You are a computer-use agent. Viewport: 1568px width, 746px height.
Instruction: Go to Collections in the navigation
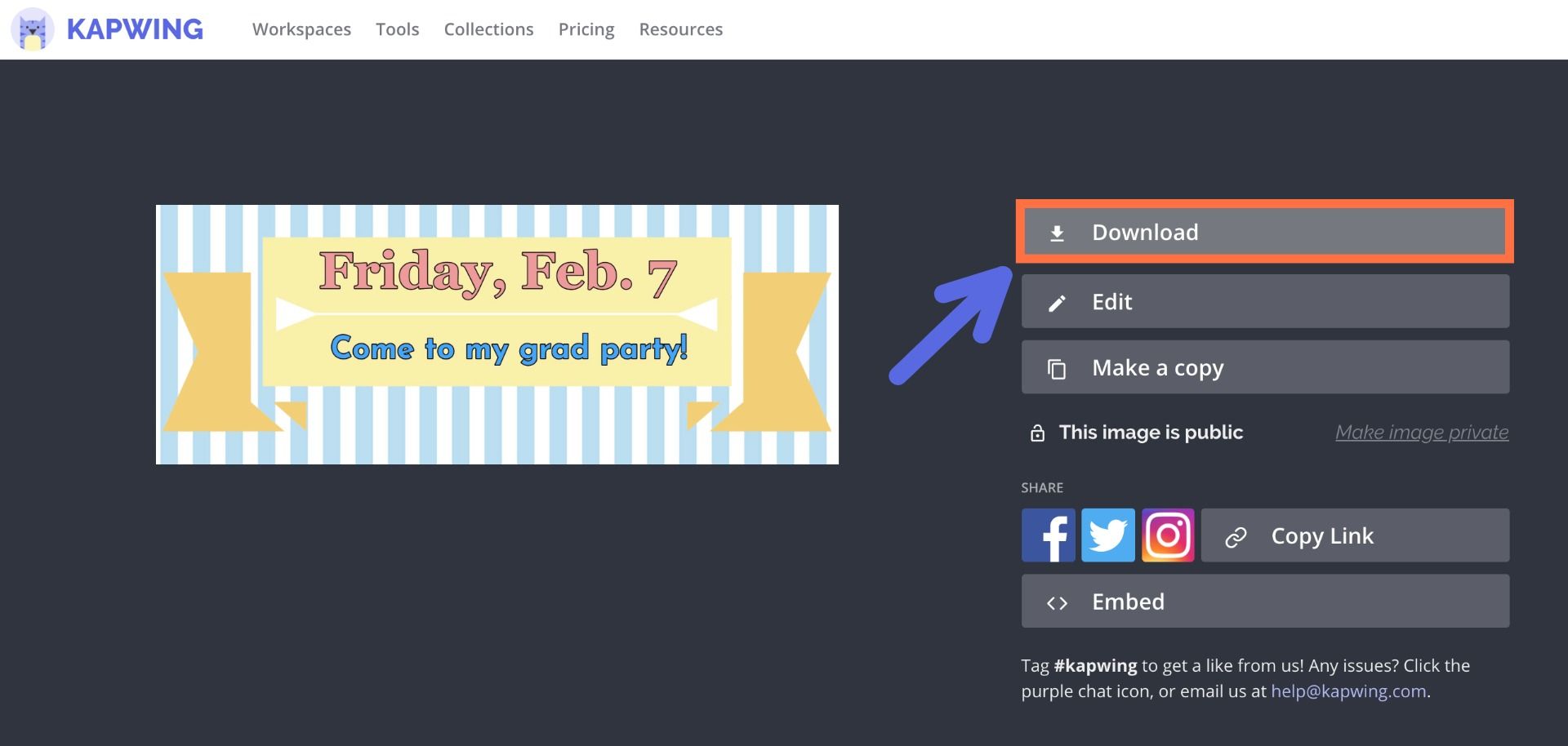488,29
